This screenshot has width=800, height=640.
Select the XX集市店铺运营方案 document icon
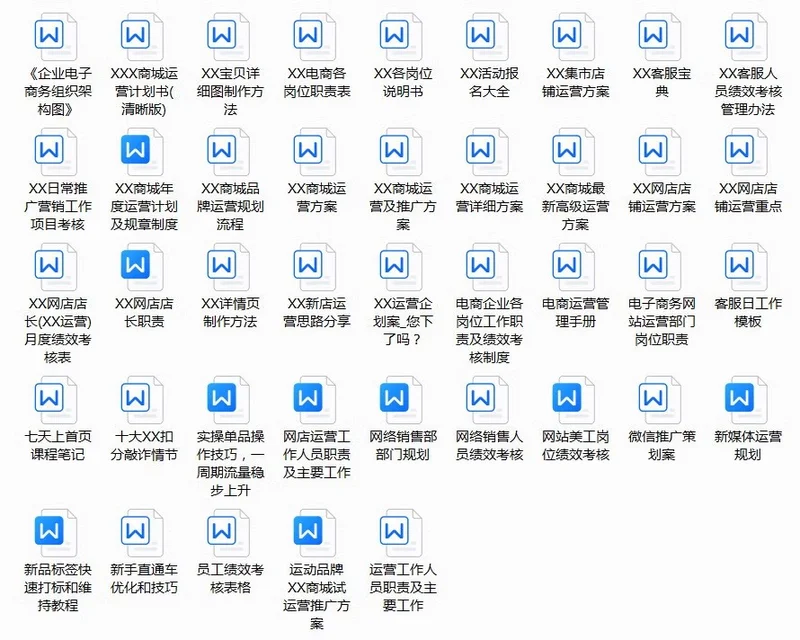[x=573, y=37]
